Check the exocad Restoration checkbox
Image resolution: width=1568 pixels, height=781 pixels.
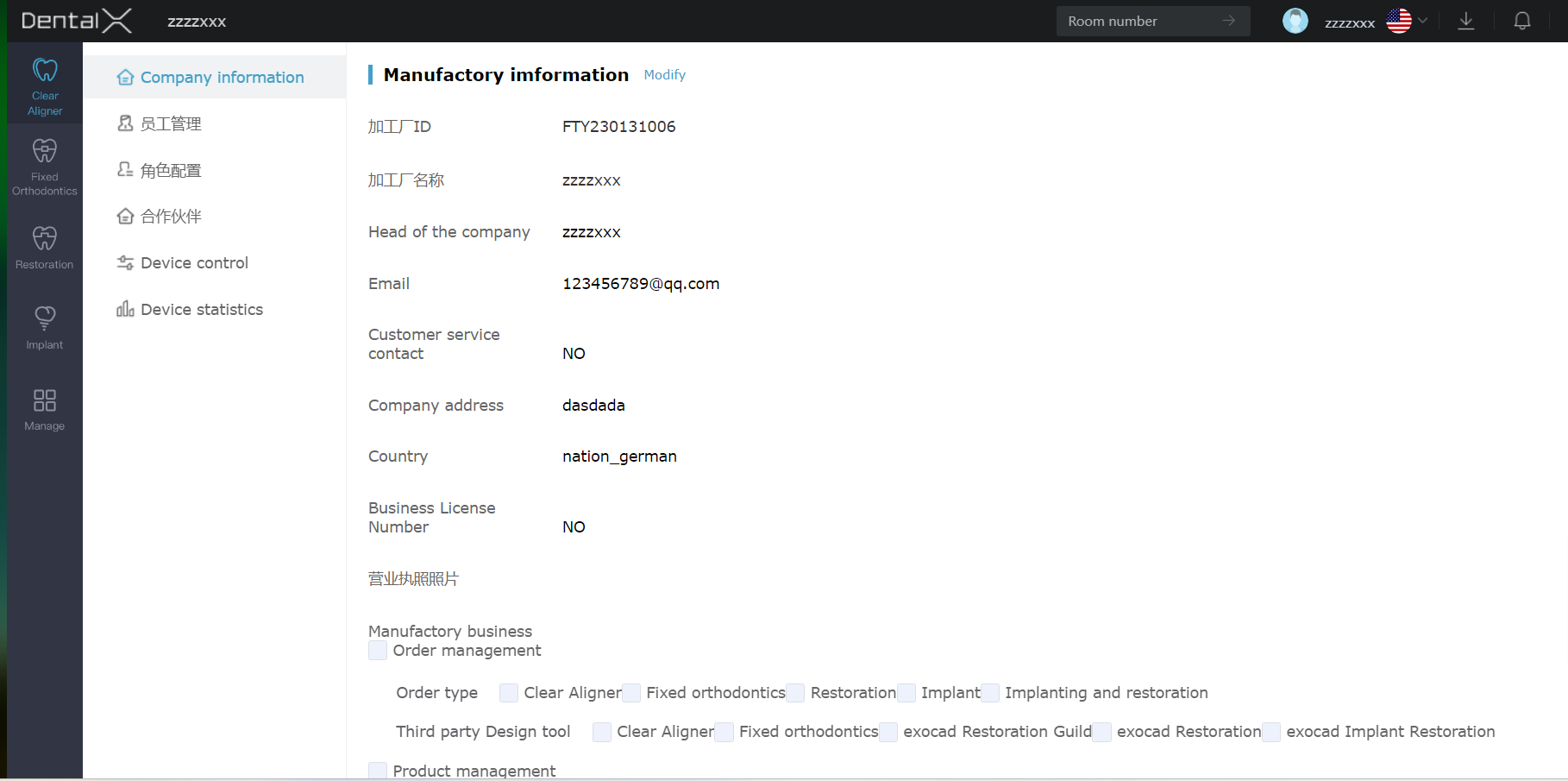coord(1102,732)
